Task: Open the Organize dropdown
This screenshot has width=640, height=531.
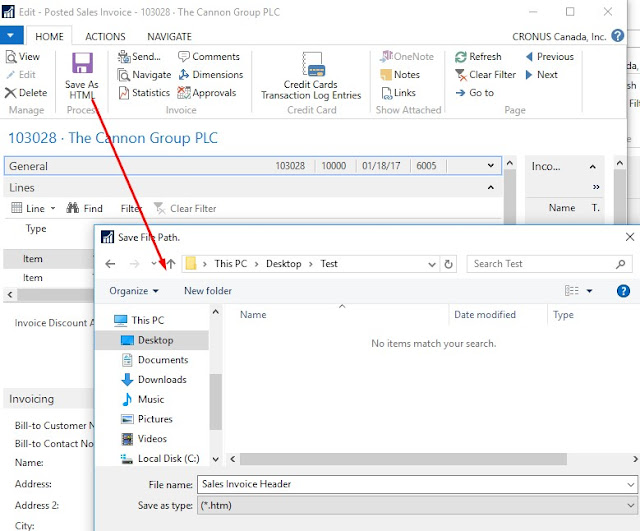Action: [134, 291]
